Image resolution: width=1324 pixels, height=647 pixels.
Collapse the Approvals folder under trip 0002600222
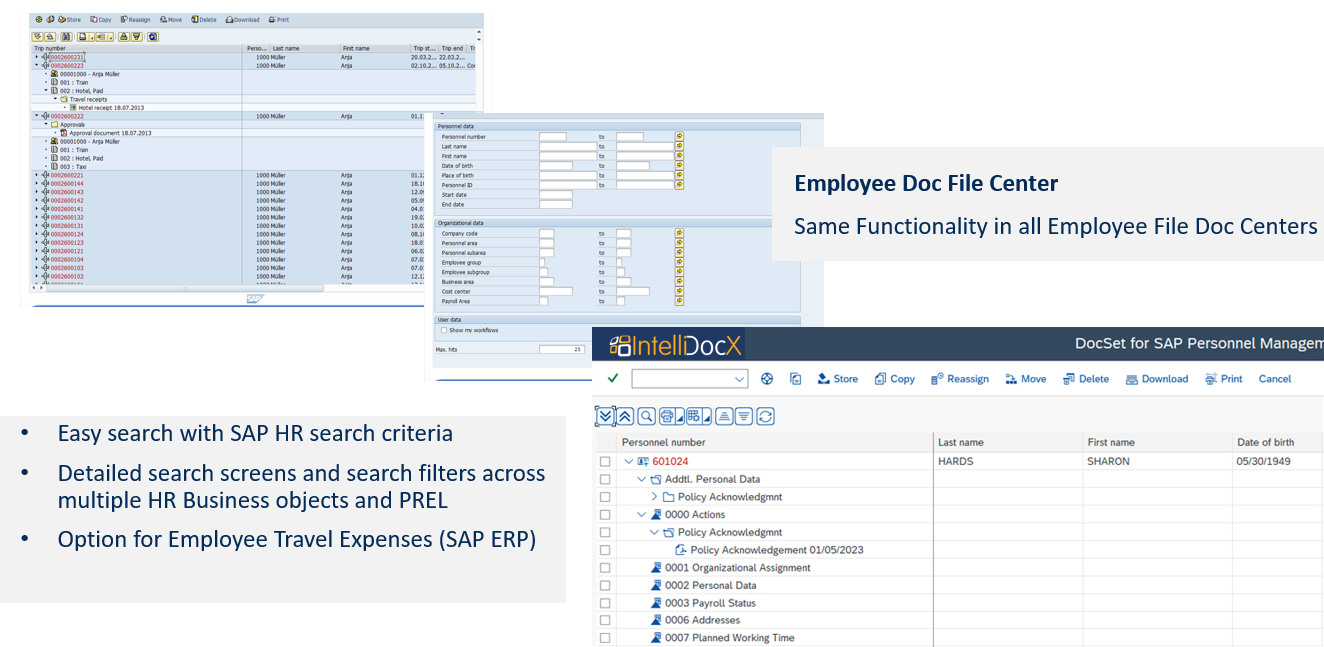click(x=47, y=124)
